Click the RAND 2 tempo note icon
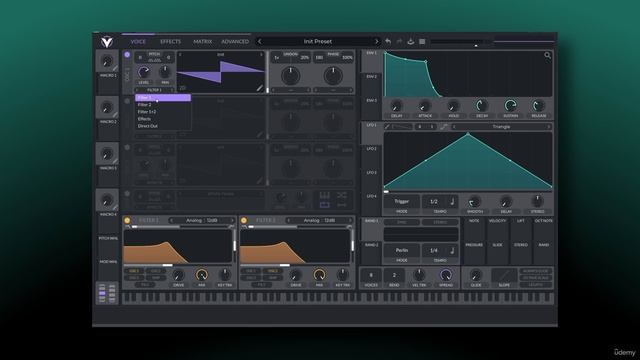The image size is (640, 360). pyautogui.click(x=452, y=250)
